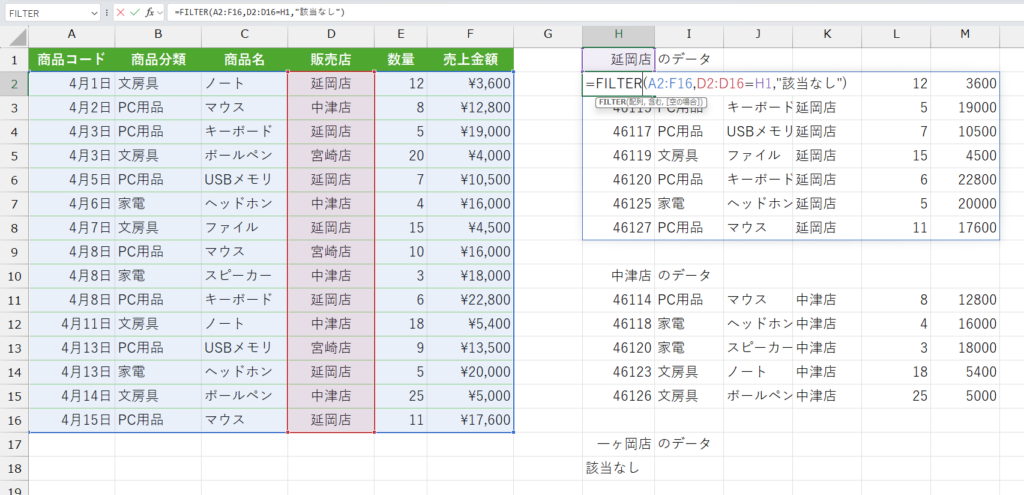Click cell C8 ファイル in the source table
This screenshot has height=495, width=1024.
click(244, 227)
